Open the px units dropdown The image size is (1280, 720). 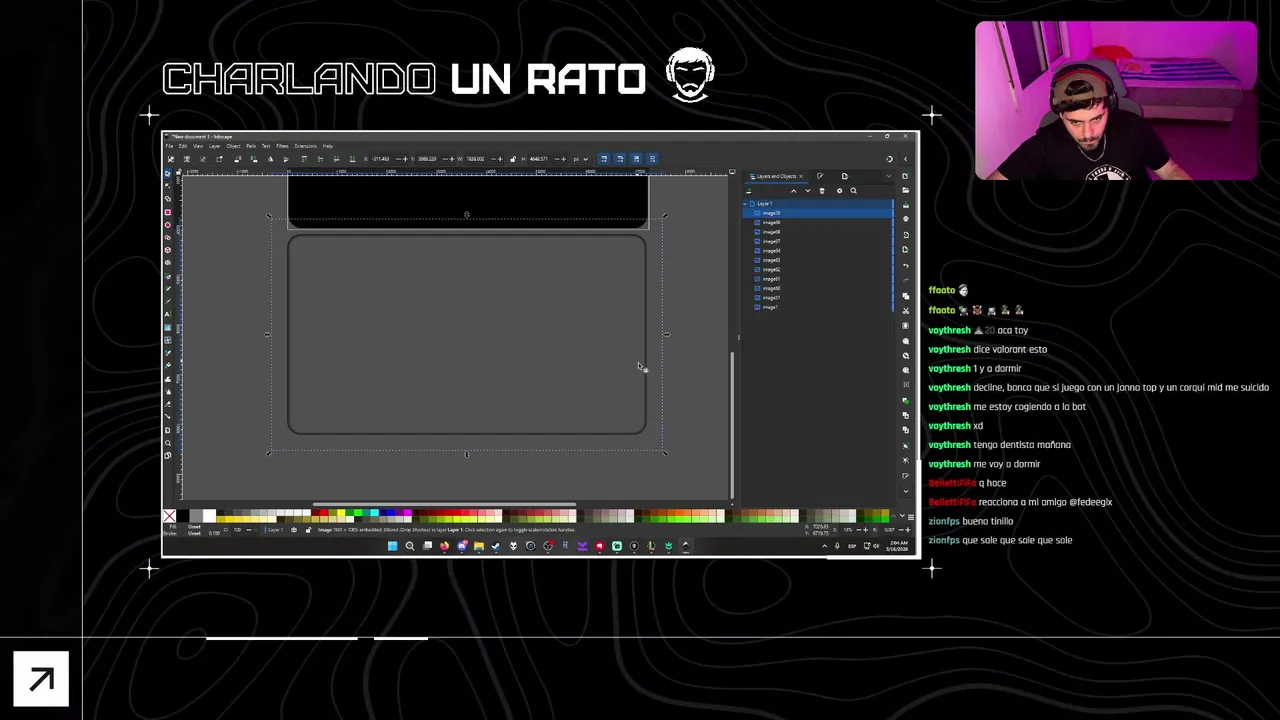[x=581, y=159]
